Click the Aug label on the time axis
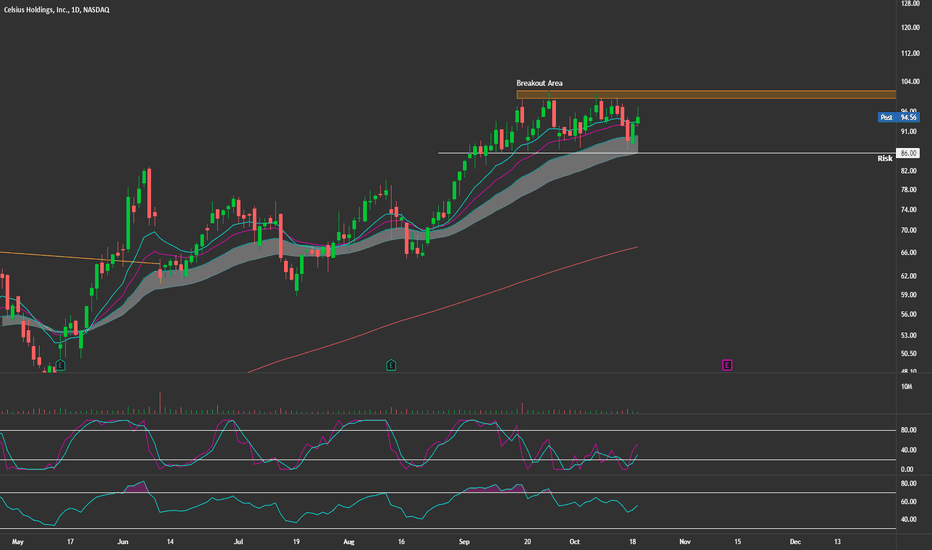932x550 pixels. click(x=349, y=542)
